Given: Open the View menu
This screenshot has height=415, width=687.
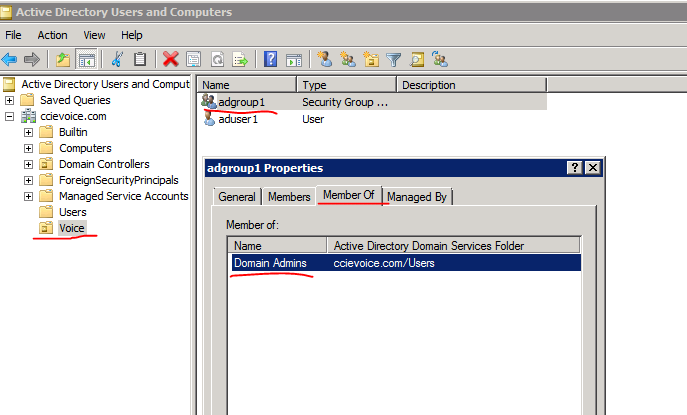Looking at the screenshot, I should point(94,35).
